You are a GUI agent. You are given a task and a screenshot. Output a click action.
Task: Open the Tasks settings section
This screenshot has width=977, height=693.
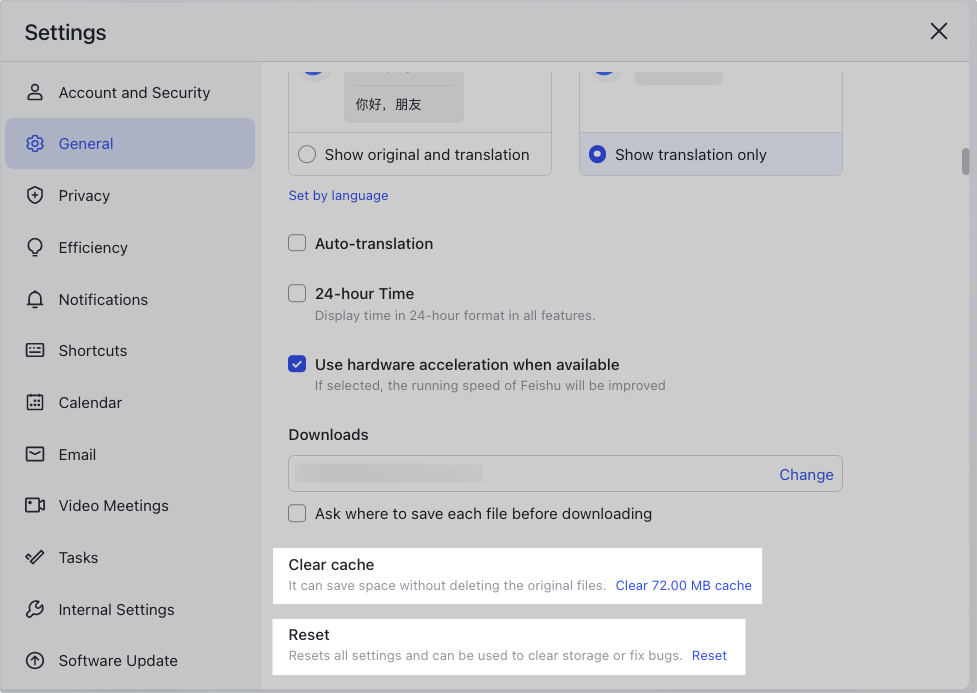coord(77,557)
